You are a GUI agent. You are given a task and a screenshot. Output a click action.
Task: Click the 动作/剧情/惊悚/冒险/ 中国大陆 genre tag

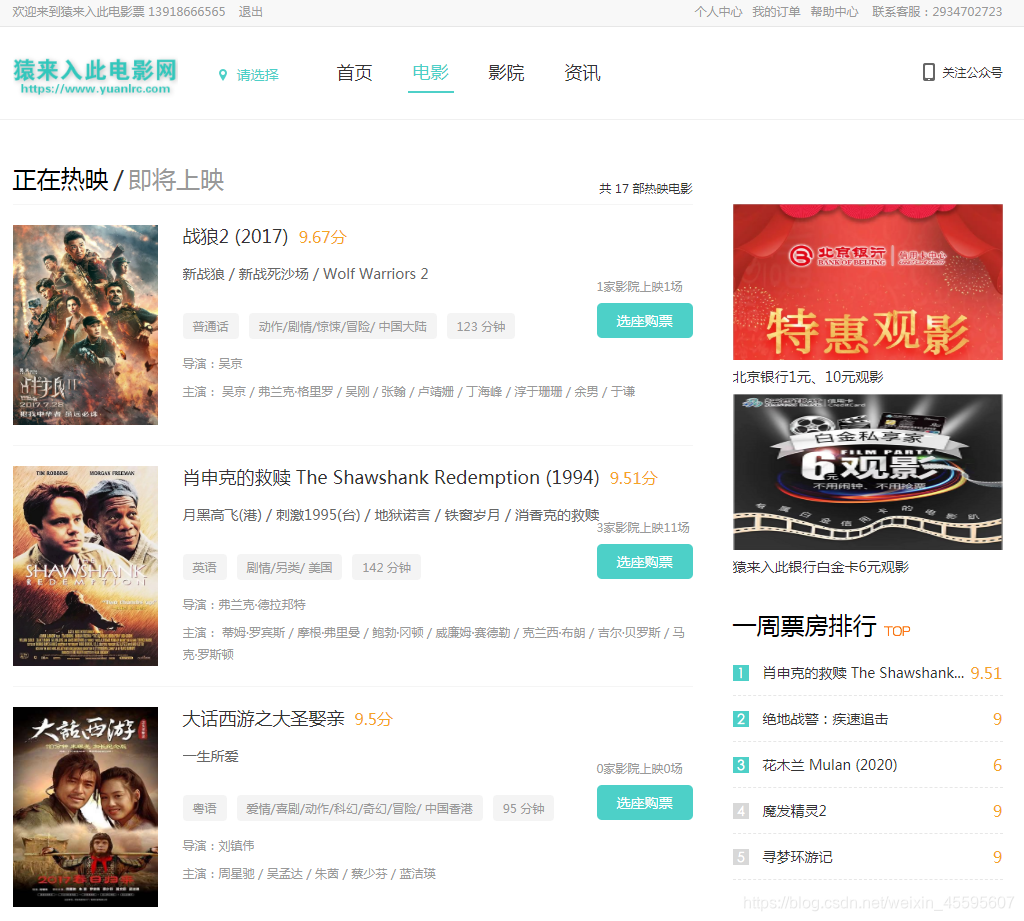[342, 327]
